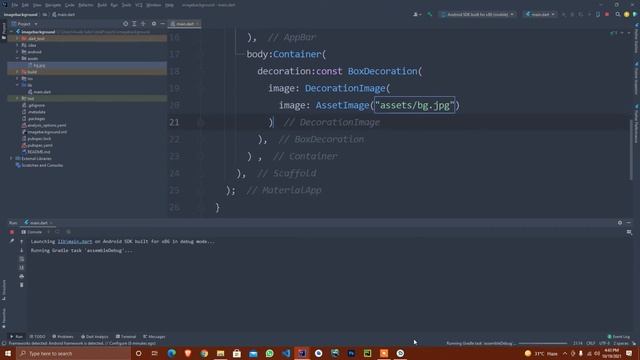Click the red stop button in Run panel
The width and height of the screenshot is (640, 360).
pos(12,232)
